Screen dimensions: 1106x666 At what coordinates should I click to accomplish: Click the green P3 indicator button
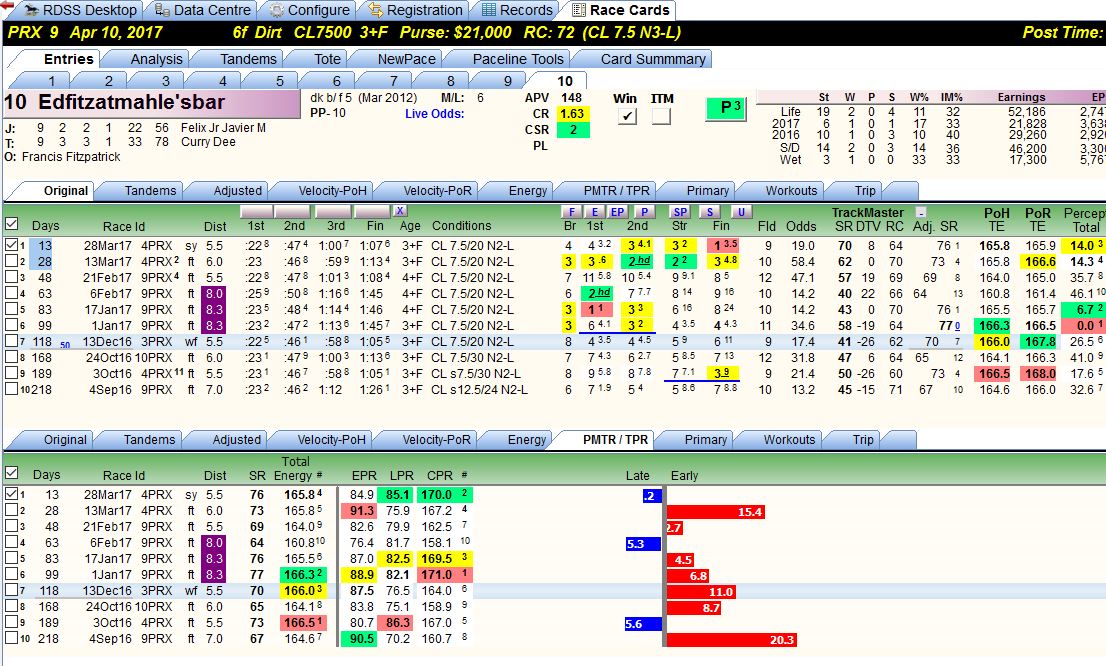click(726, 108)
